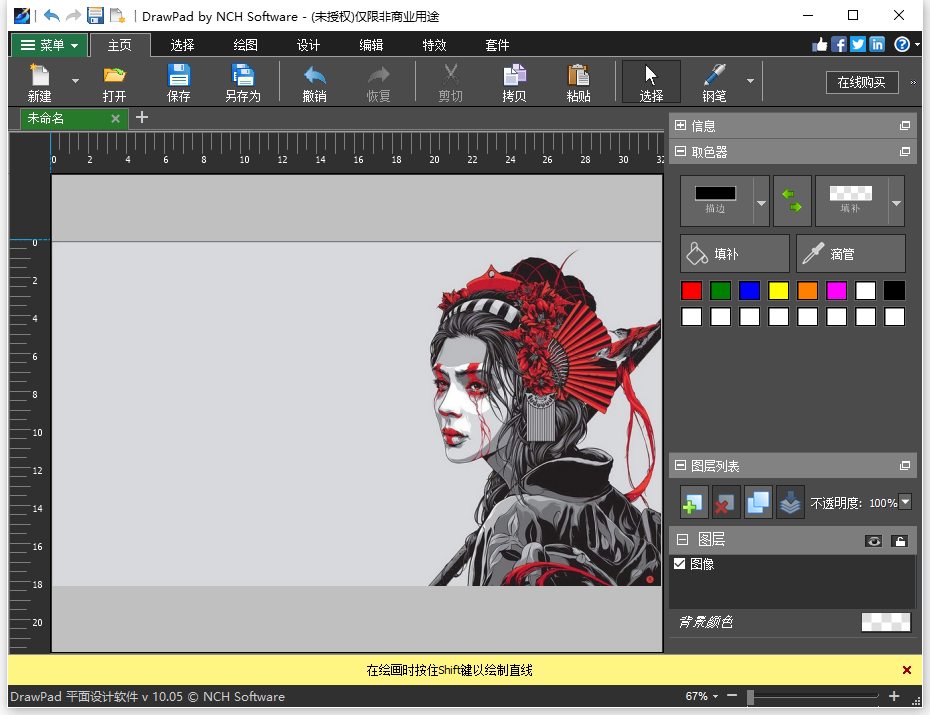This screenshot has width=930, height=715.
Task: Open the LinkedIn share icon
Action: pyautogui.click(x=877, y=44)
